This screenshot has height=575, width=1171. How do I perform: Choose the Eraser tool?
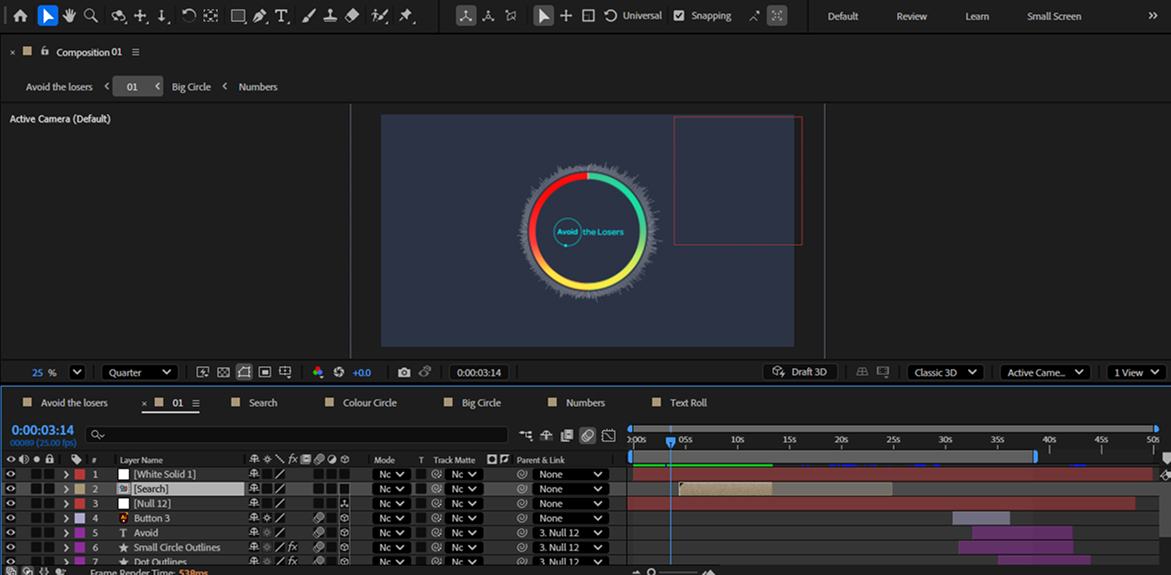pyautogui.click(x=352, y=16)
